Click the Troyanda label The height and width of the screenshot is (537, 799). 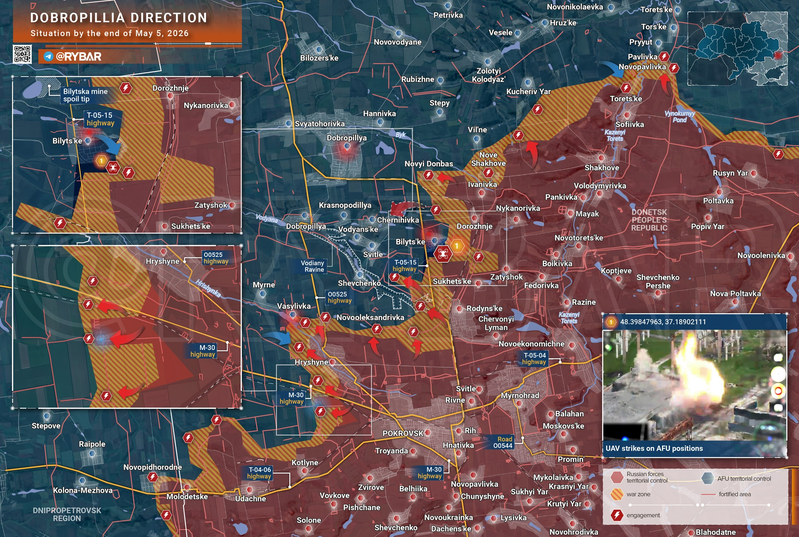pos(391,451)
